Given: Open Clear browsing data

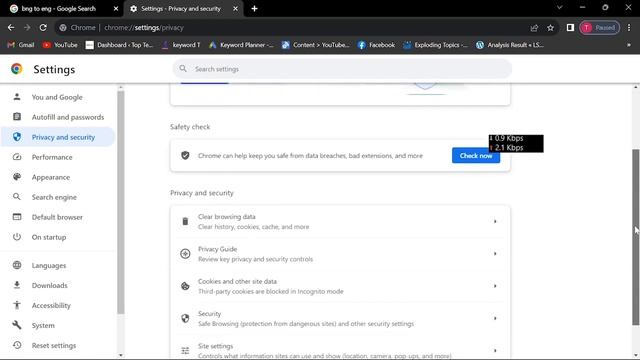Looking at the screenshot, I should 340,222.
